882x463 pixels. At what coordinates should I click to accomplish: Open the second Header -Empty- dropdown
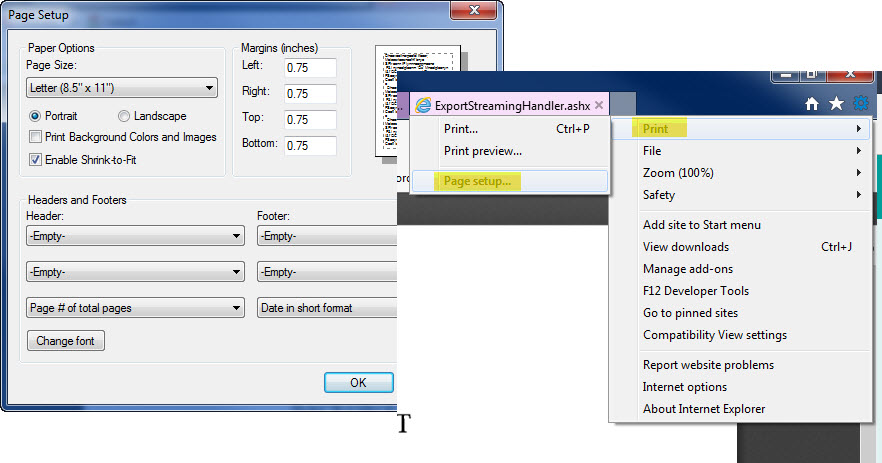pos(136,272)
